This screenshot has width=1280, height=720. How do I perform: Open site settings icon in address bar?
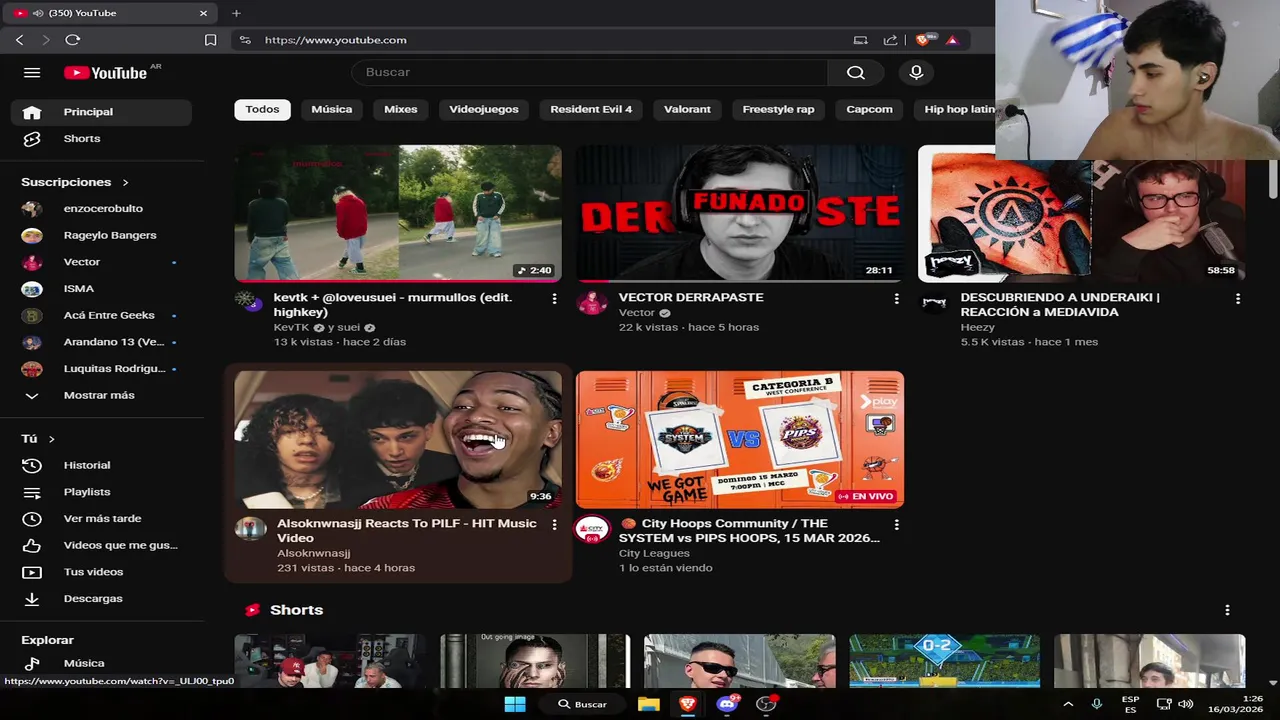coord(245,40)
